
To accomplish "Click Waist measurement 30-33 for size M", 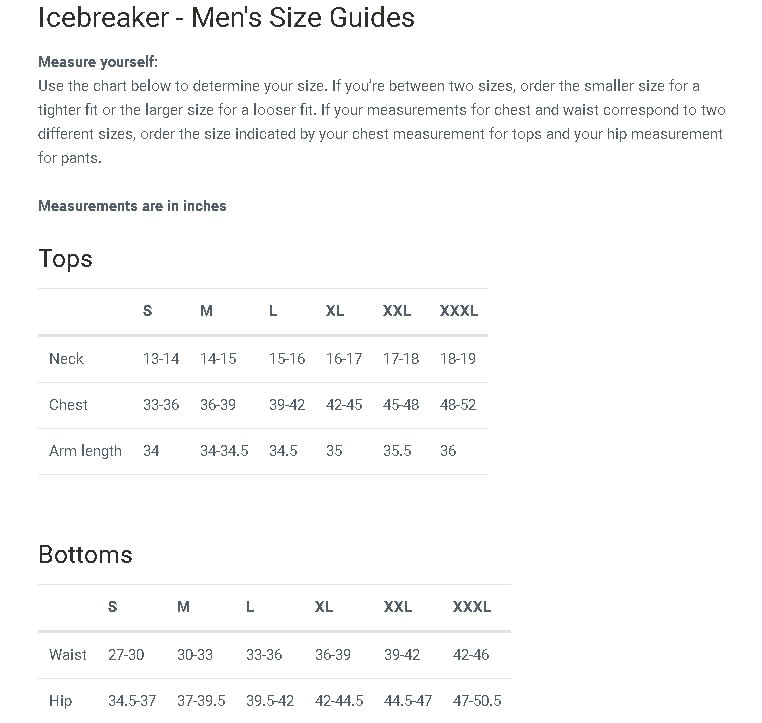I will (195, 655).
